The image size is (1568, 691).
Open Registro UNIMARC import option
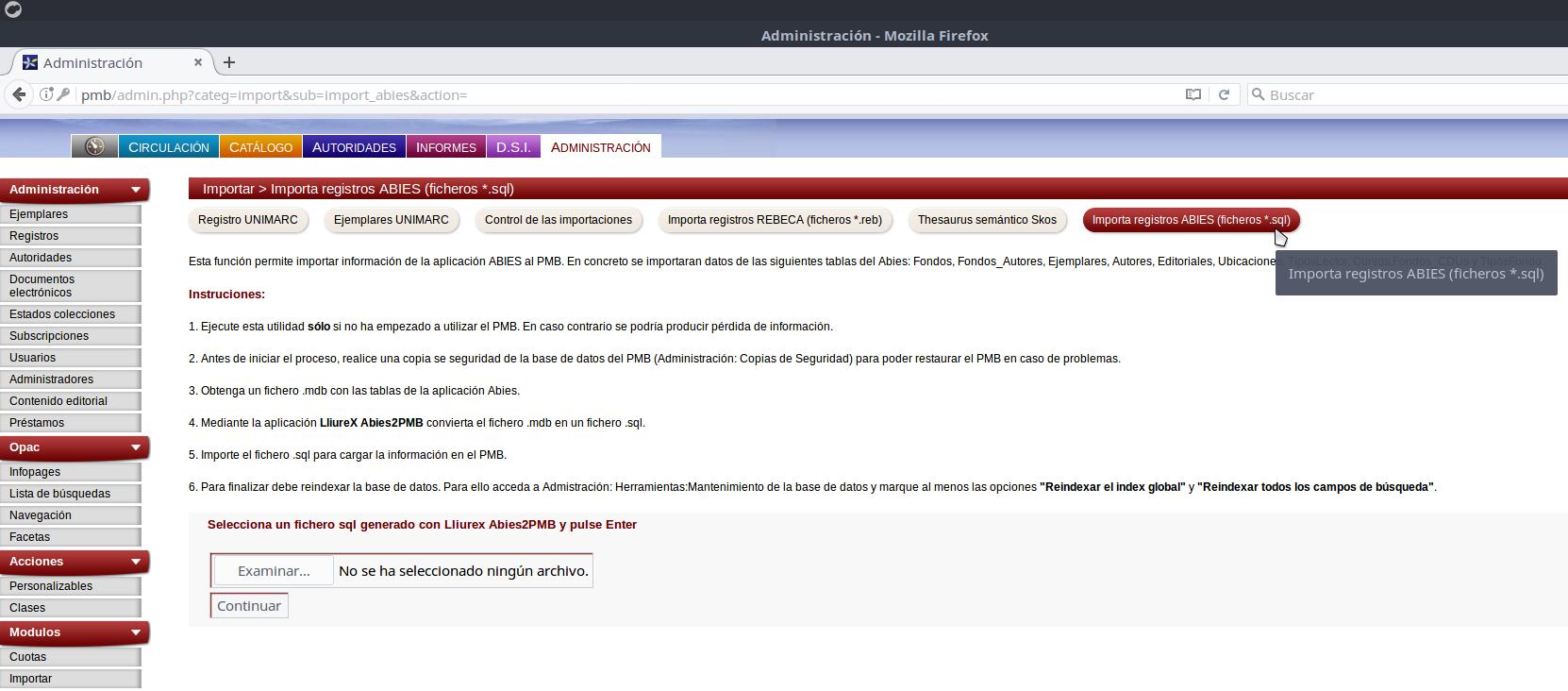tap(248, 220)
